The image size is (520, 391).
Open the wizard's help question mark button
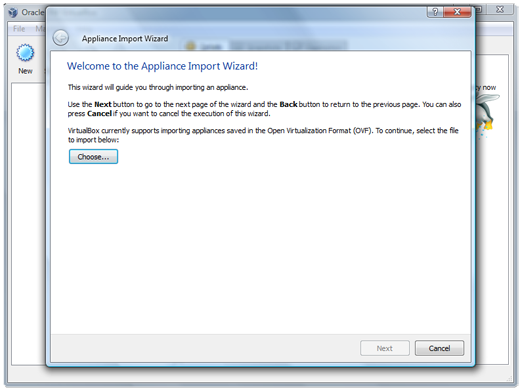[435, 12]
